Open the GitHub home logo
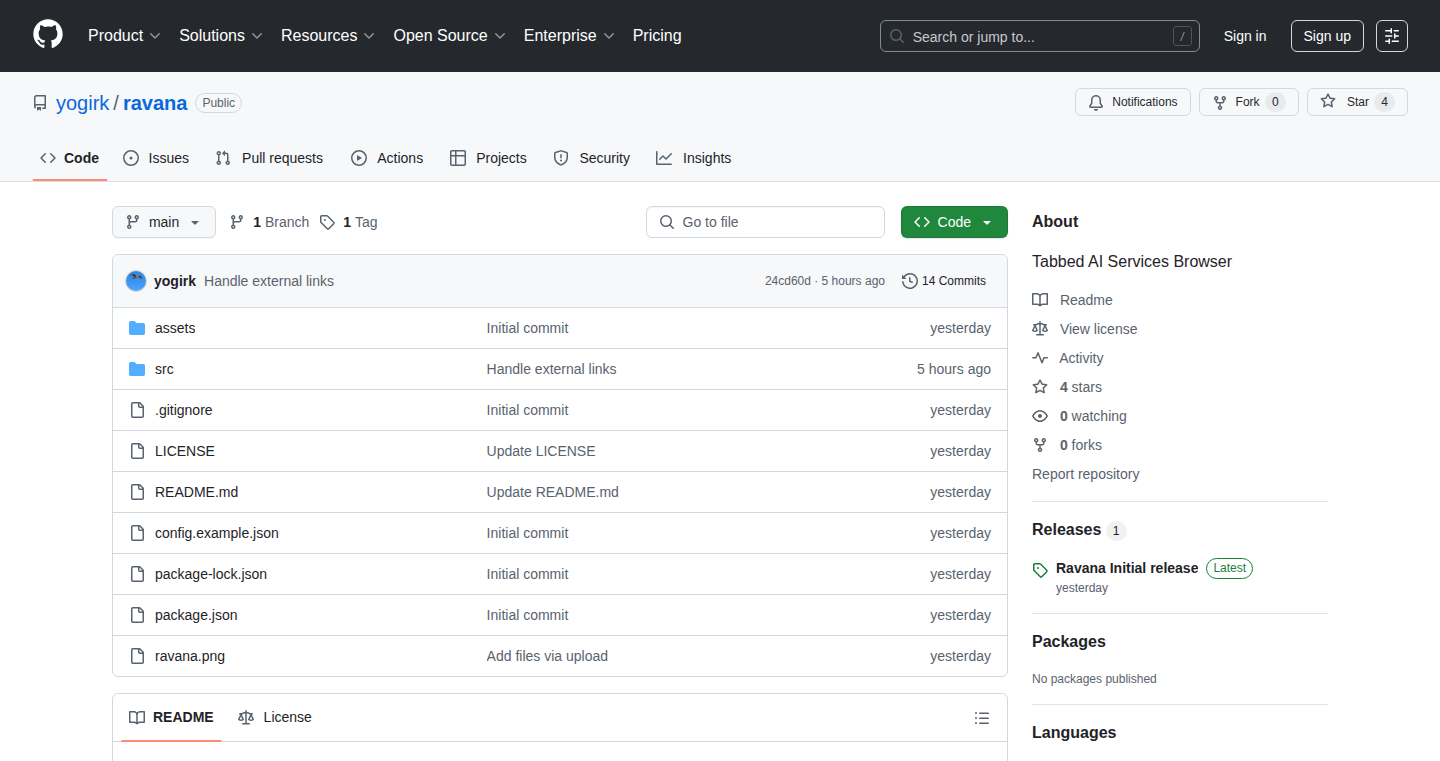The height and width of the screenshot is (761, 1440). (48, 35)
